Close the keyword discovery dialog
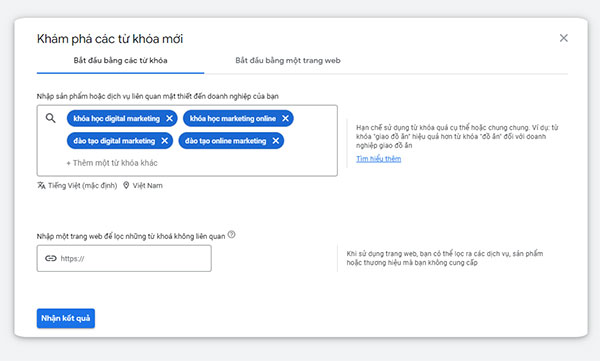This screenshot has height=361, width=600. point(564,38)
